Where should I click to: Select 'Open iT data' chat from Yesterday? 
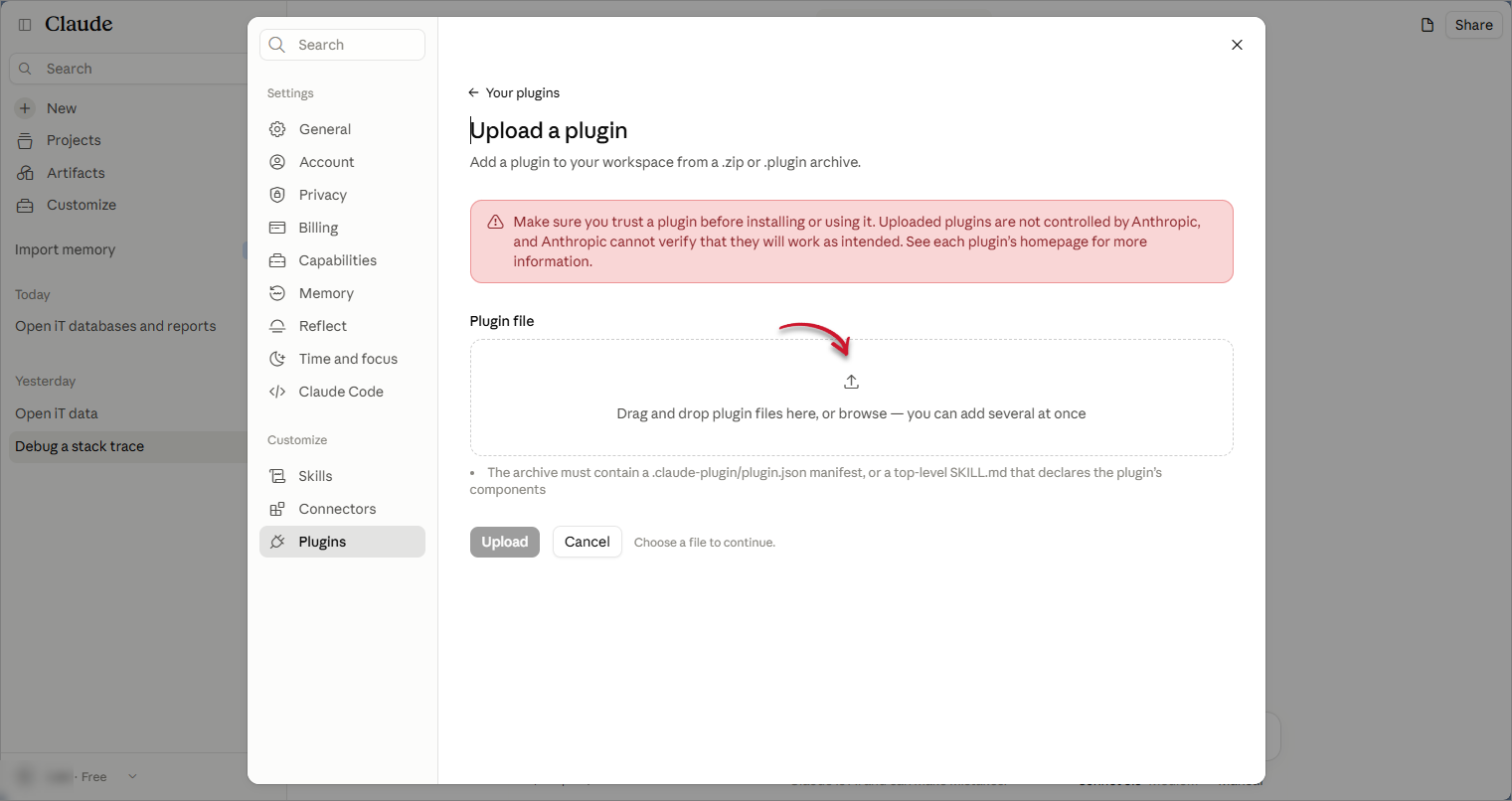tap(57, 413)
